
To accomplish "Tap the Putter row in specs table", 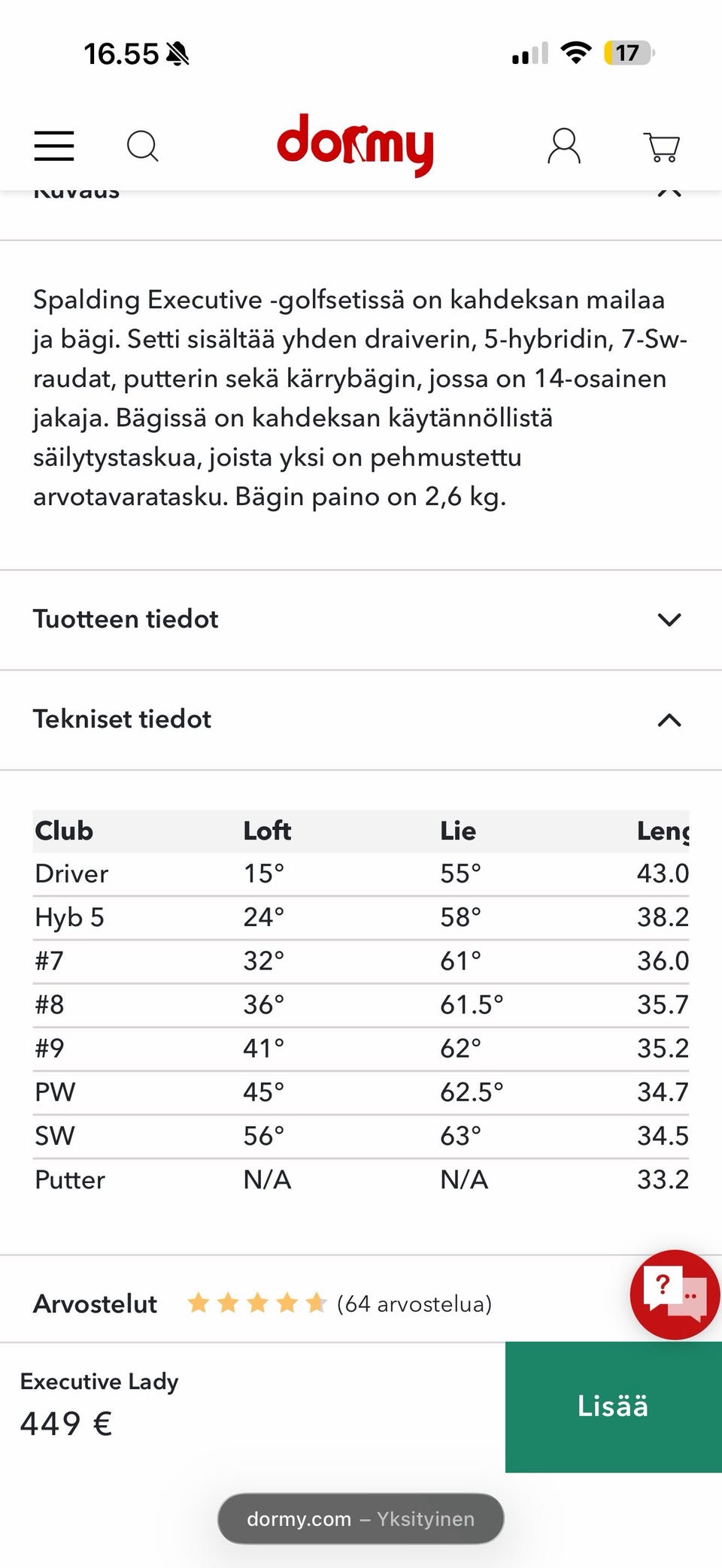I will pyautogui.click(x=70, y=1179).
